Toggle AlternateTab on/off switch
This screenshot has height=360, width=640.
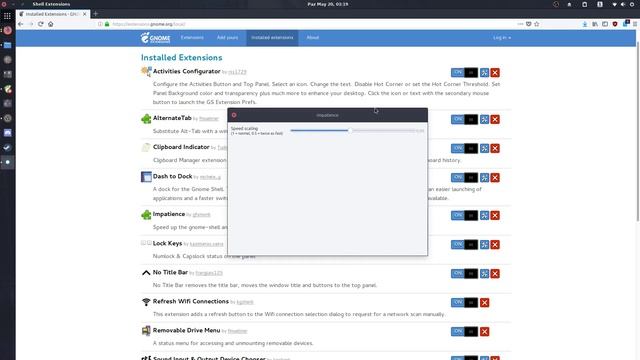pyautogui.click(x=464, y=119)
